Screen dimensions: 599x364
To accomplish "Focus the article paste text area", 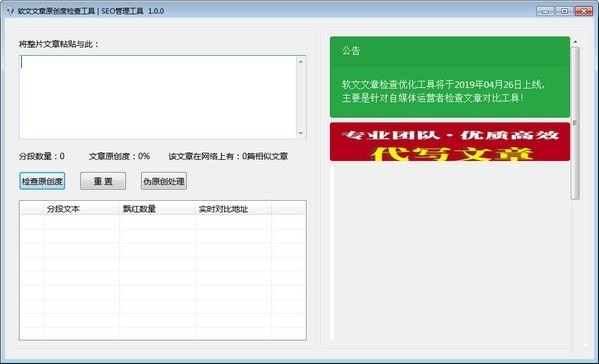I will [158, 97].
